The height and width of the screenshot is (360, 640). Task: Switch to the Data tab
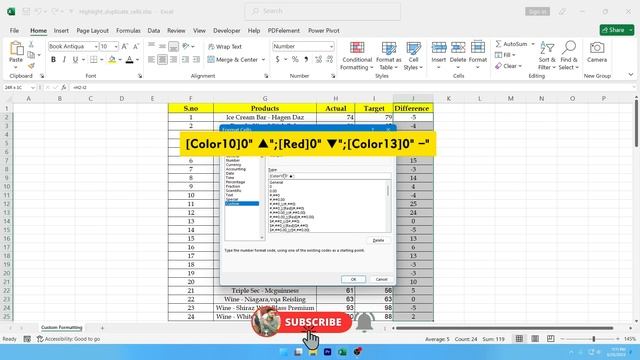pyautogui.click(x=153, y=31)
